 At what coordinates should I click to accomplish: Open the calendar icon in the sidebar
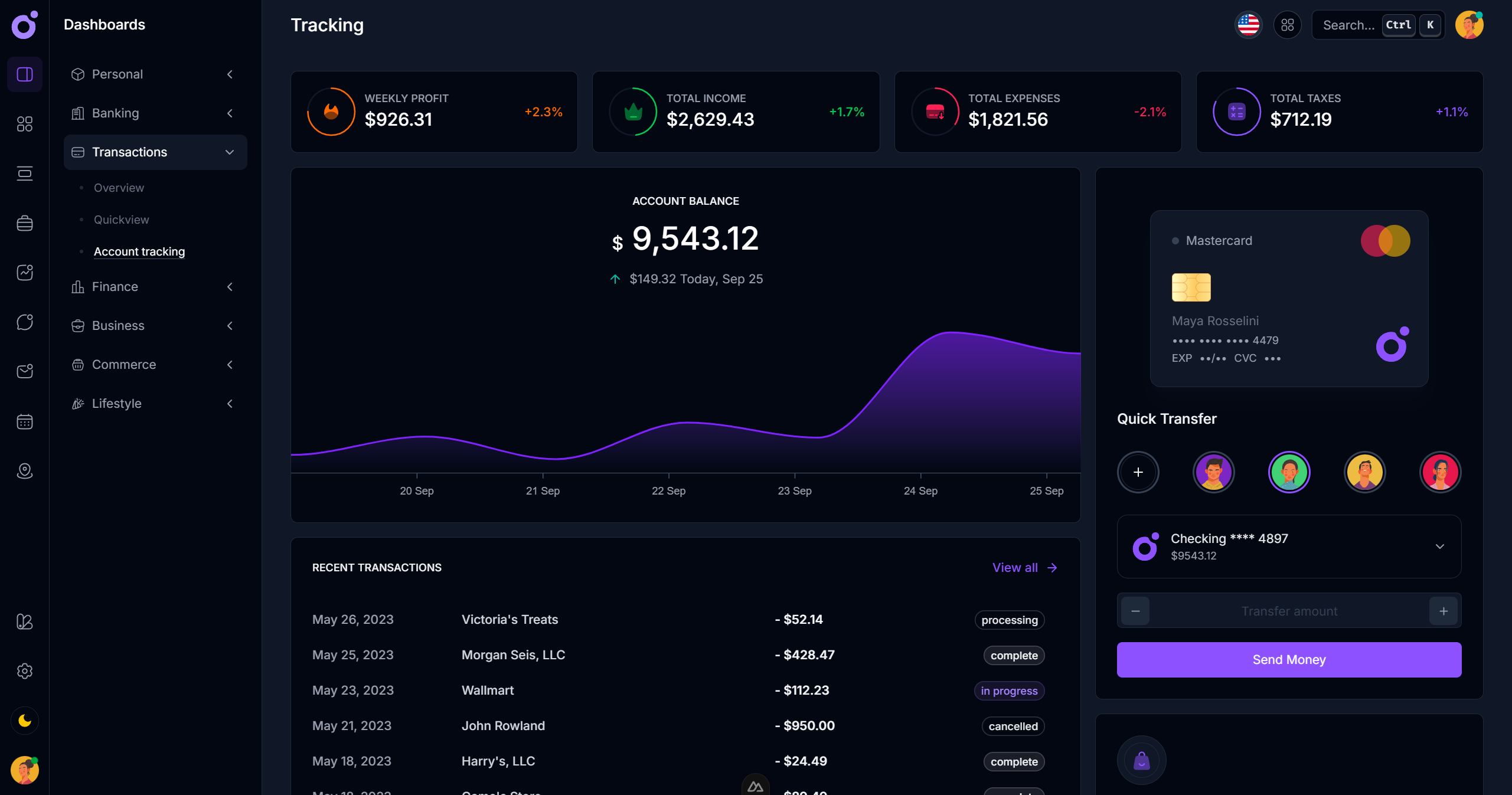25,421
